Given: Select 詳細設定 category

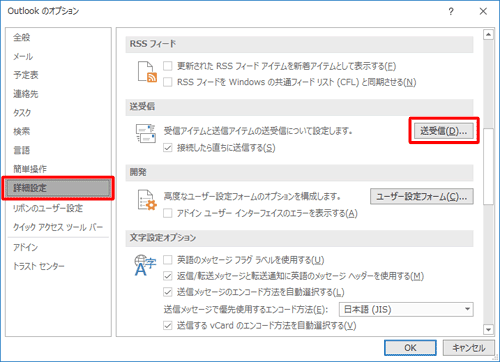Looking at the screenshot, I should [58, 188].
